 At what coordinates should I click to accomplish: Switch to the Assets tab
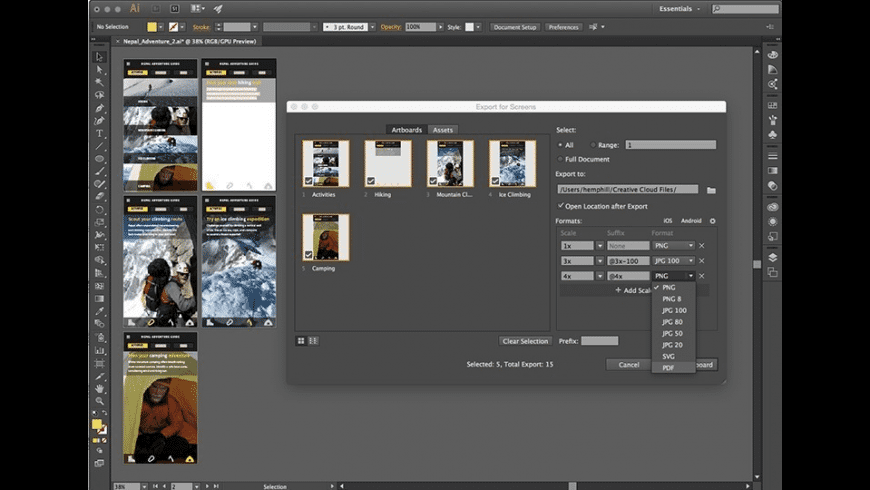pos(442,130)
